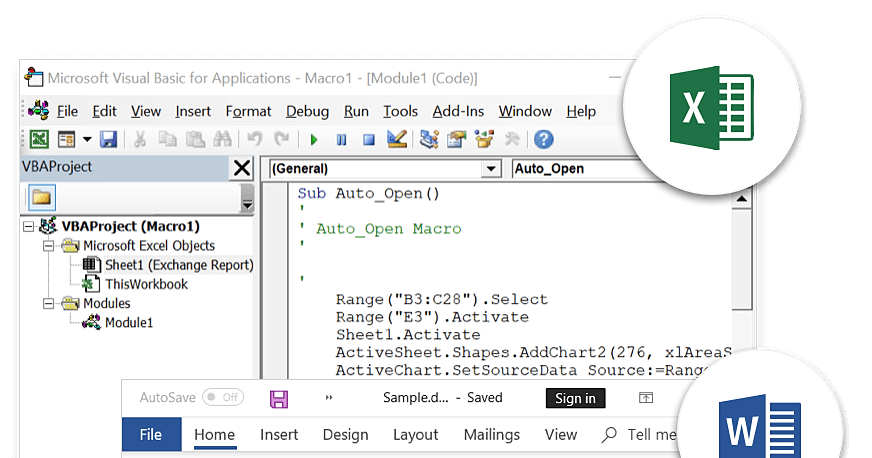The height and width of the screenshot is (458, 872).
Task: Click the Reset (stop) toolbar icon
Action: tap(368, 139)
